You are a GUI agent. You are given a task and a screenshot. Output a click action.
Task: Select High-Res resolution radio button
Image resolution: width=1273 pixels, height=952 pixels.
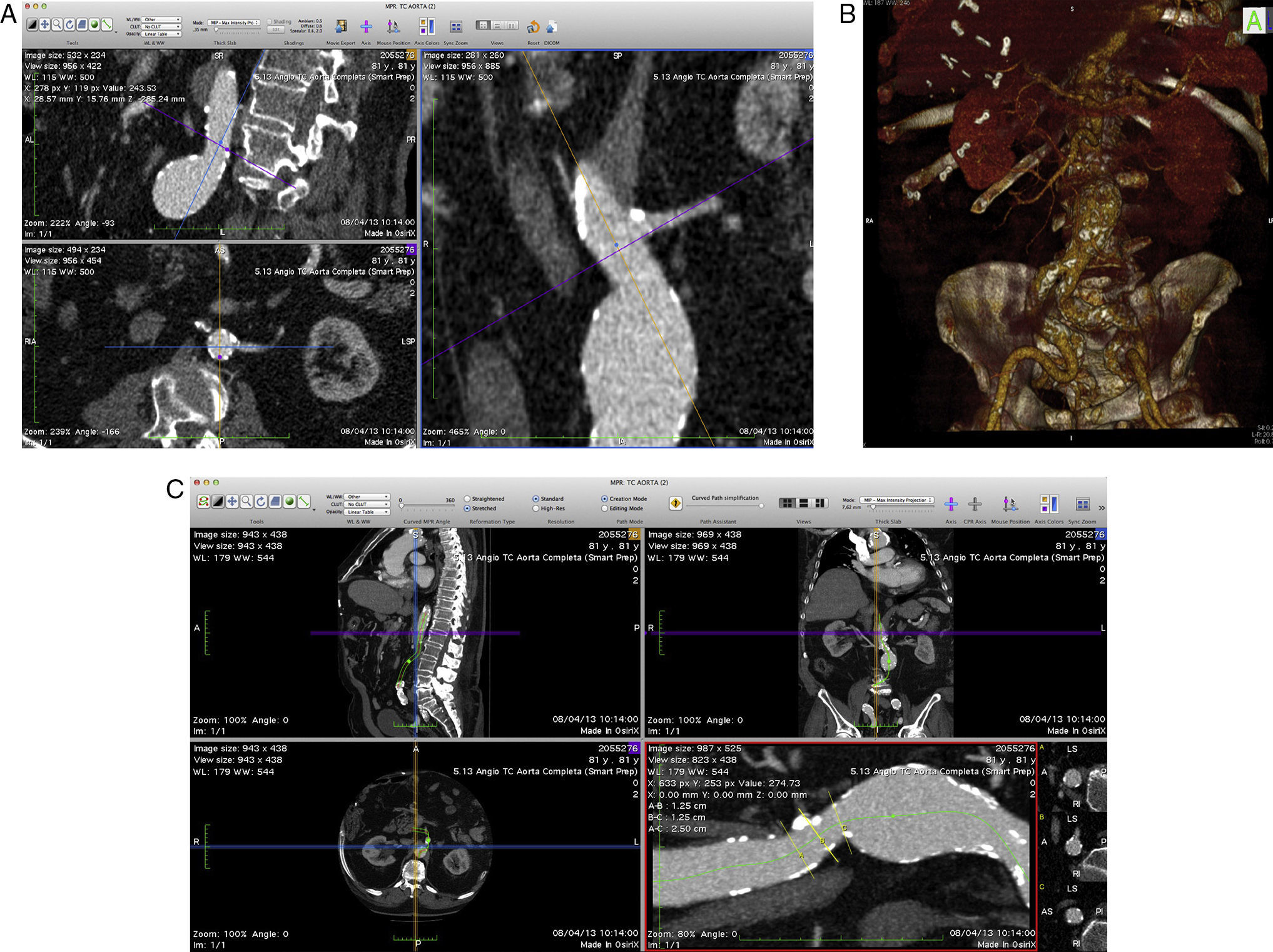(536, 509)
